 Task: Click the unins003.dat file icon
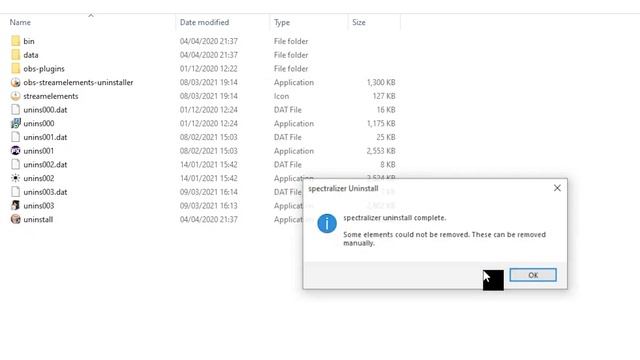[x=16, y=192]
